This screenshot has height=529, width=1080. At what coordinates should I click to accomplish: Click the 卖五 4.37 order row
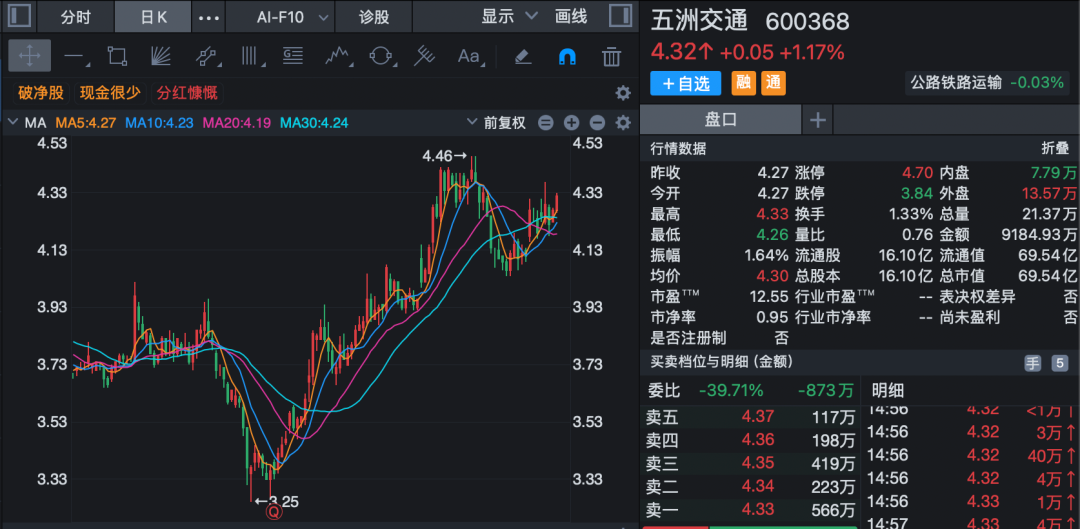[x=750, y=416]
